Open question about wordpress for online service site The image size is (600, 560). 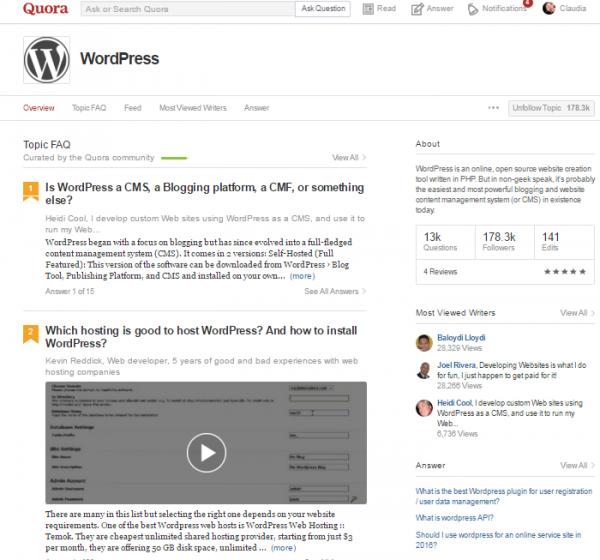tap(498, 540)
